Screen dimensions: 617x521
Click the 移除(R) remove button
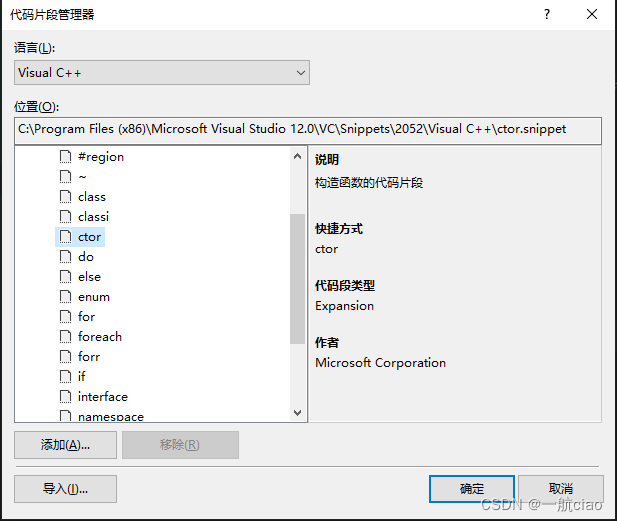[x=180, y=445]
